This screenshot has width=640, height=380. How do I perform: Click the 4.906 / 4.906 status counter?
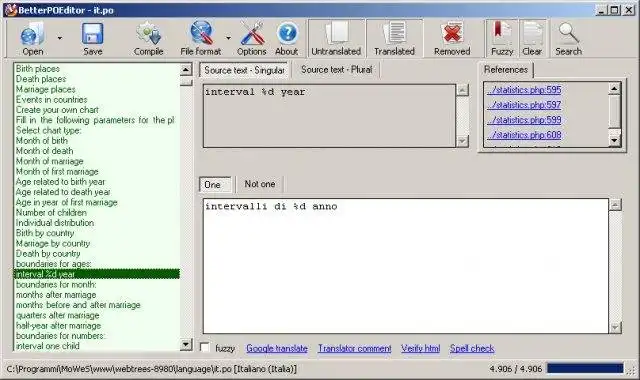516,369
